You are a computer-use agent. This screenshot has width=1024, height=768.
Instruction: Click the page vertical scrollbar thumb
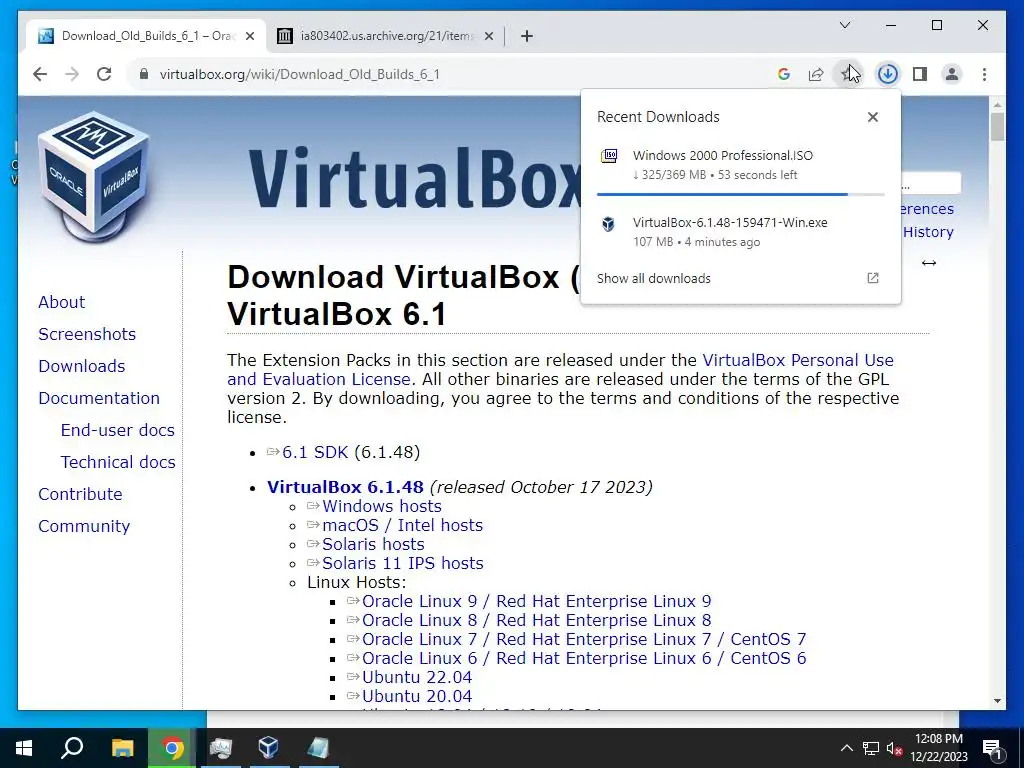tap(997, 127)
